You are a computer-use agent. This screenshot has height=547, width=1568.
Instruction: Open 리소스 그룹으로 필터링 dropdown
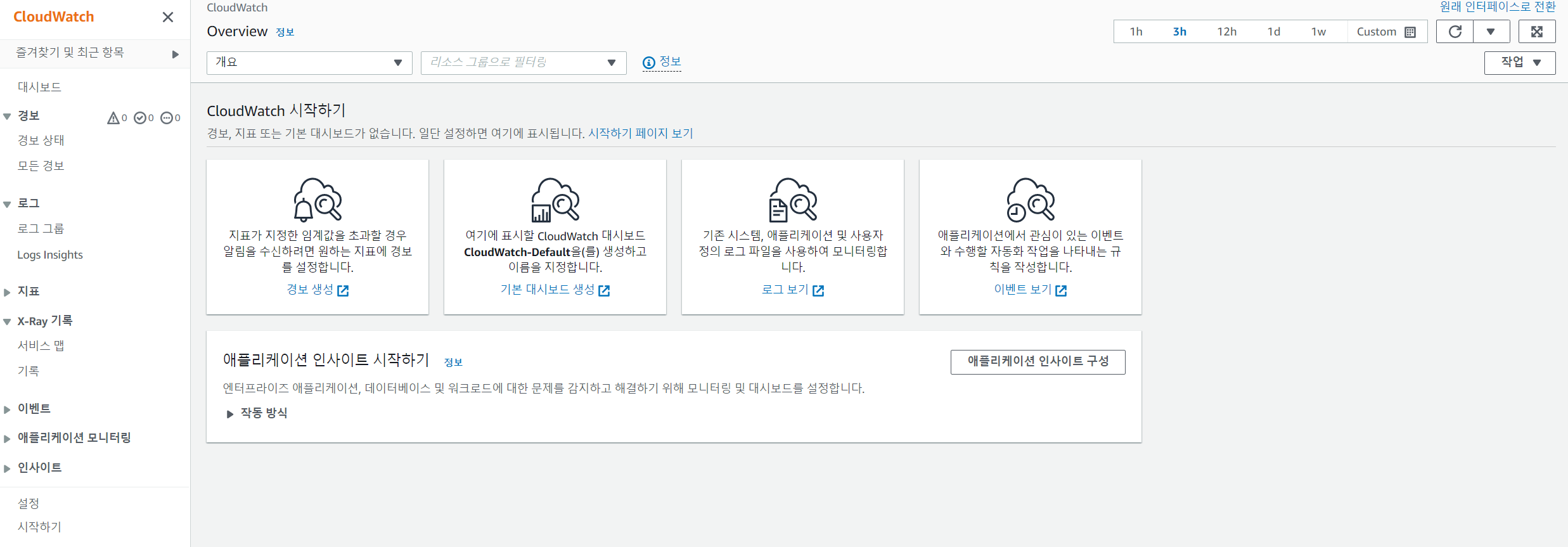[524, 63]
